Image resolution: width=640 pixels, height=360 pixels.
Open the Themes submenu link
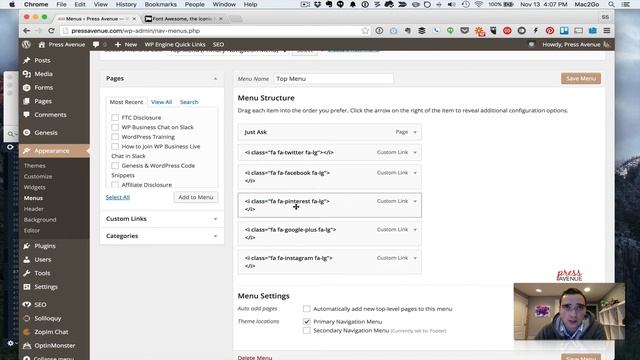point(34,166)
